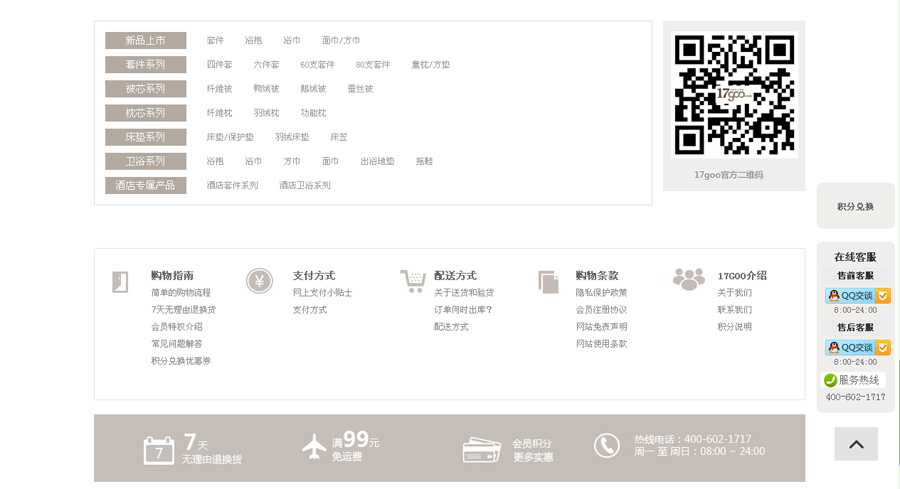Click the airplane free shipping icon

point(314,447)
